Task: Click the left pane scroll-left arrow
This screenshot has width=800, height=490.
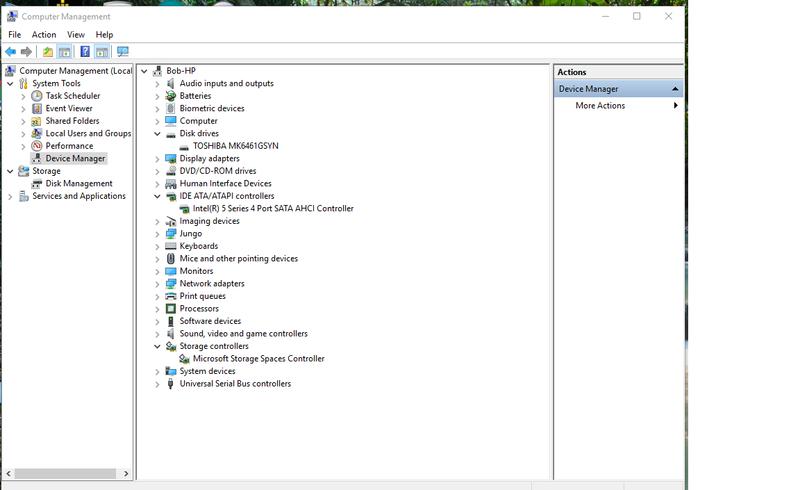Action: (8, 474)
